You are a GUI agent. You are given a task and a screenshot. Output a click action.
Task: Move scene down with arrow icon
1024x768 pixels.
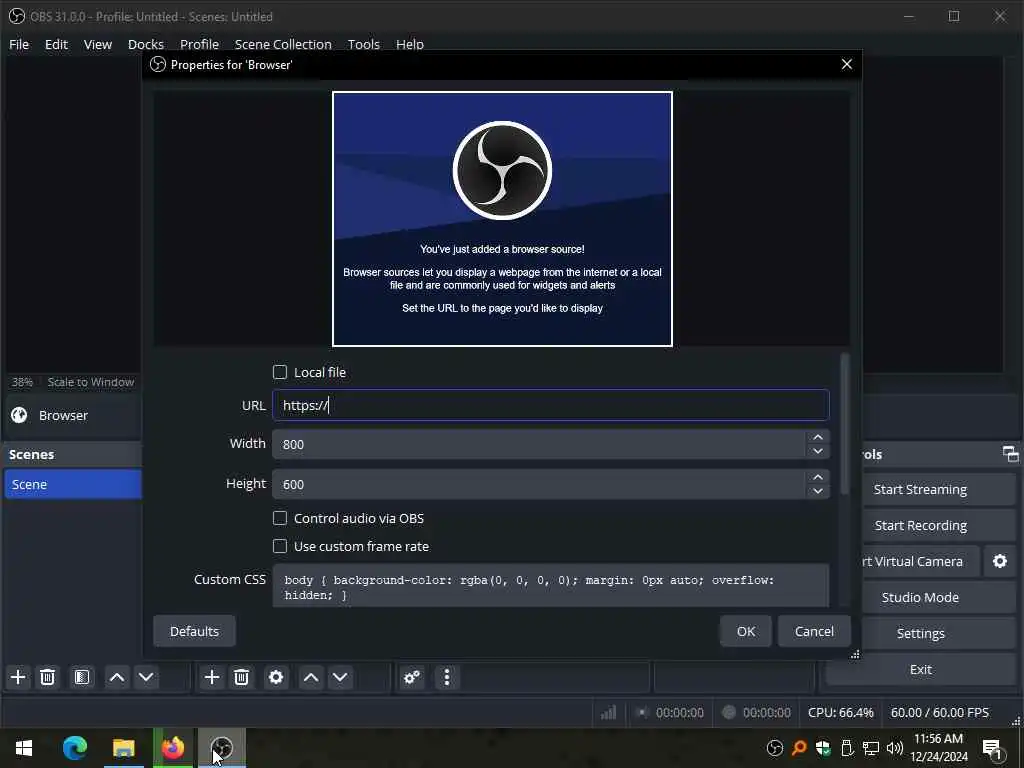tap(146, 677)
